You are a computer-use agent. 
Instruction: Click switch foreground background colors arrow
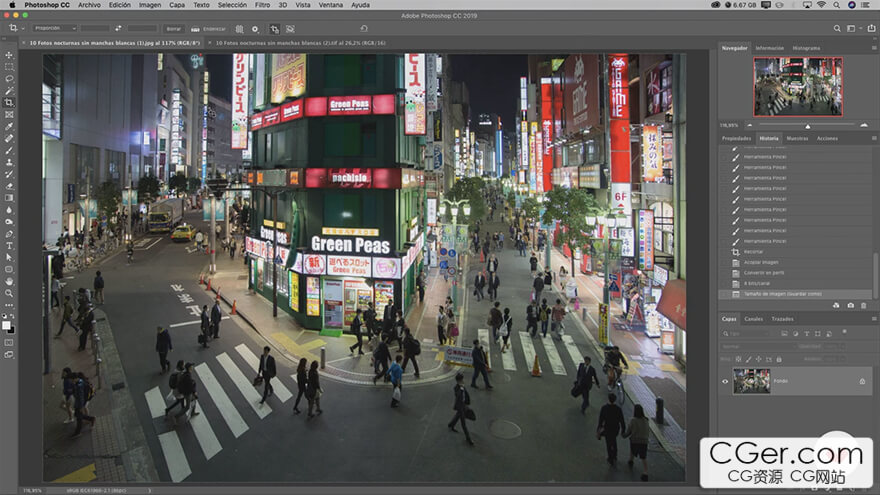click(x=13, y=317)
